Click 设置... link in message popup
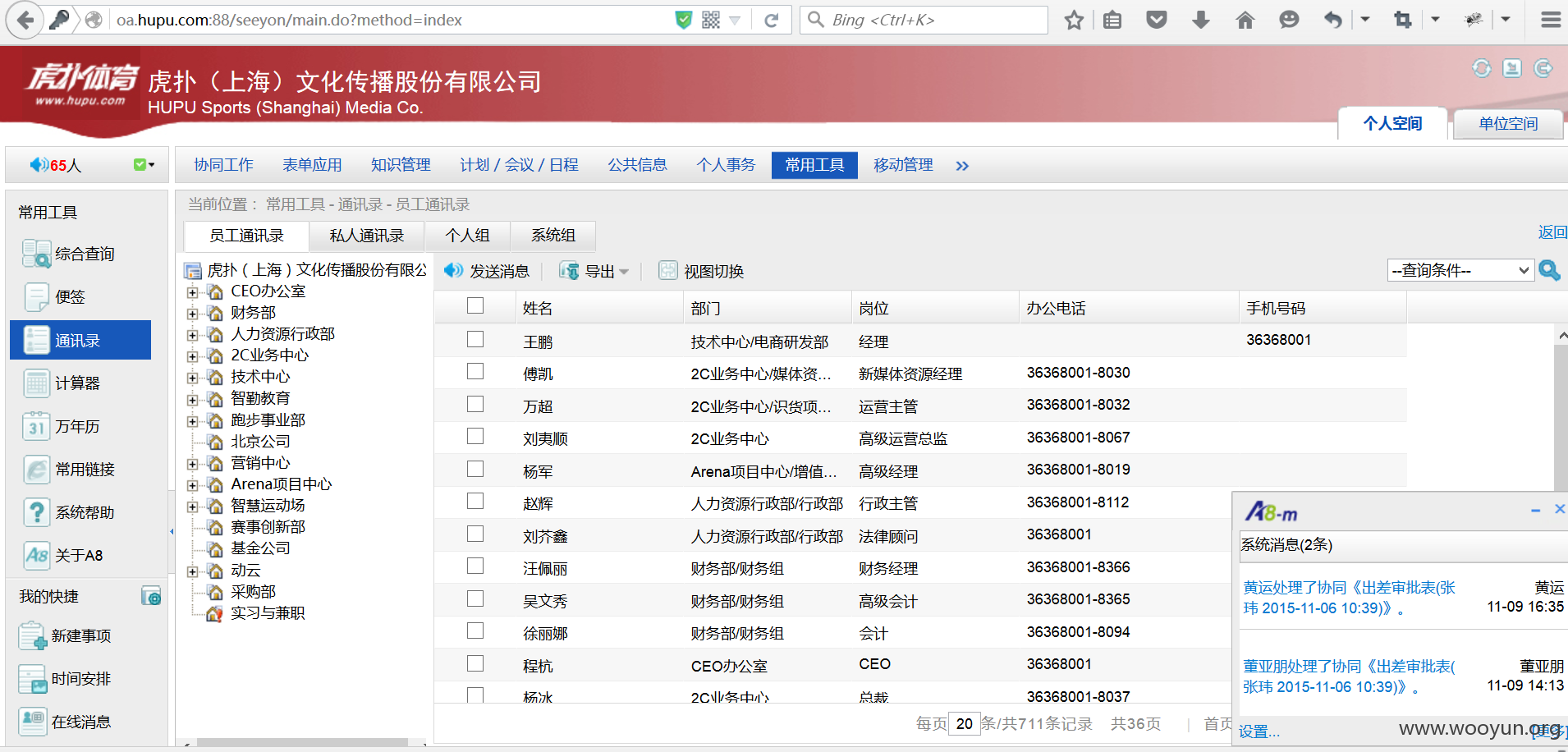This screenshot has width=1568, height=752. pos(1259,731)
